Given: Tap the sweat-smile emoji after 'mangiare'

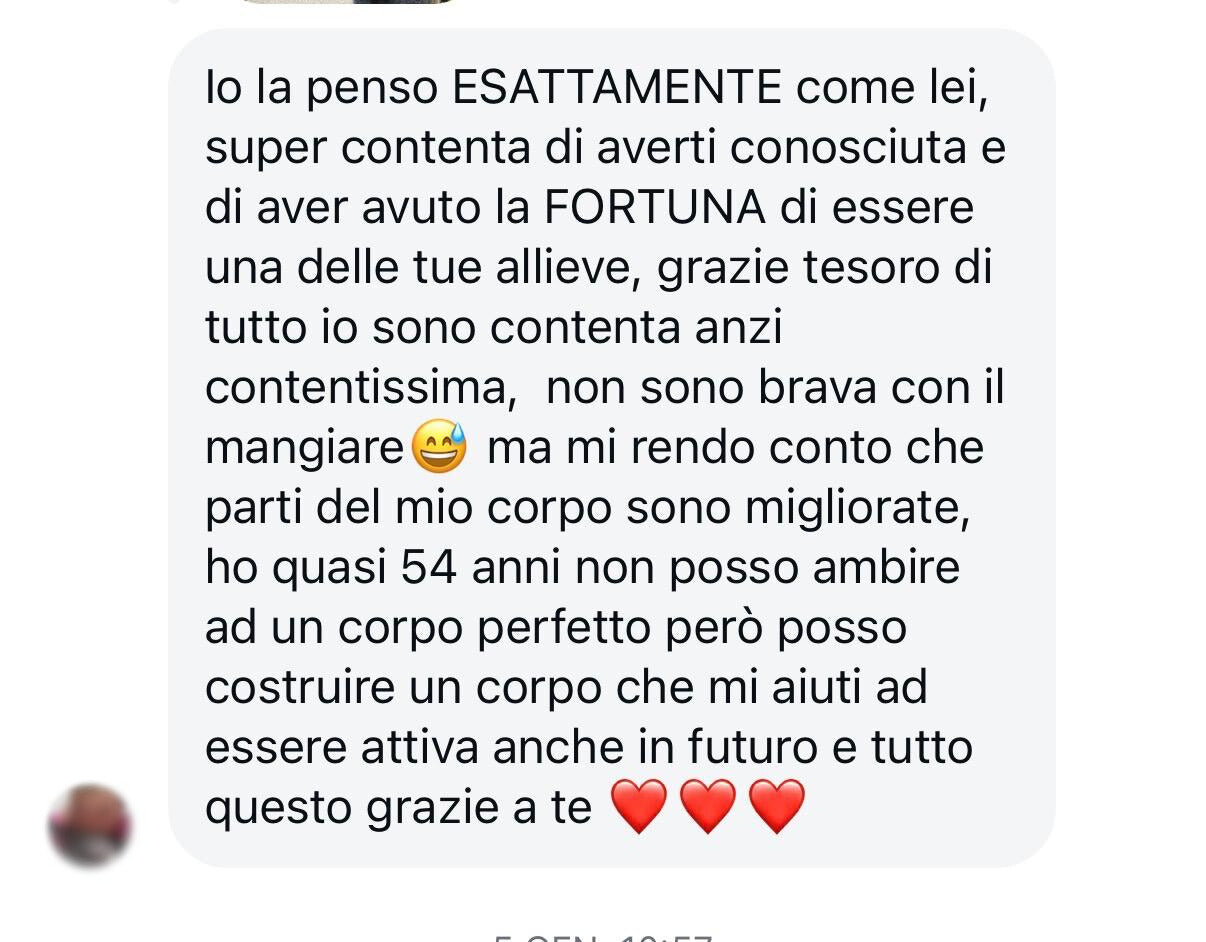Looking at the screenshot, I should 439,447.
